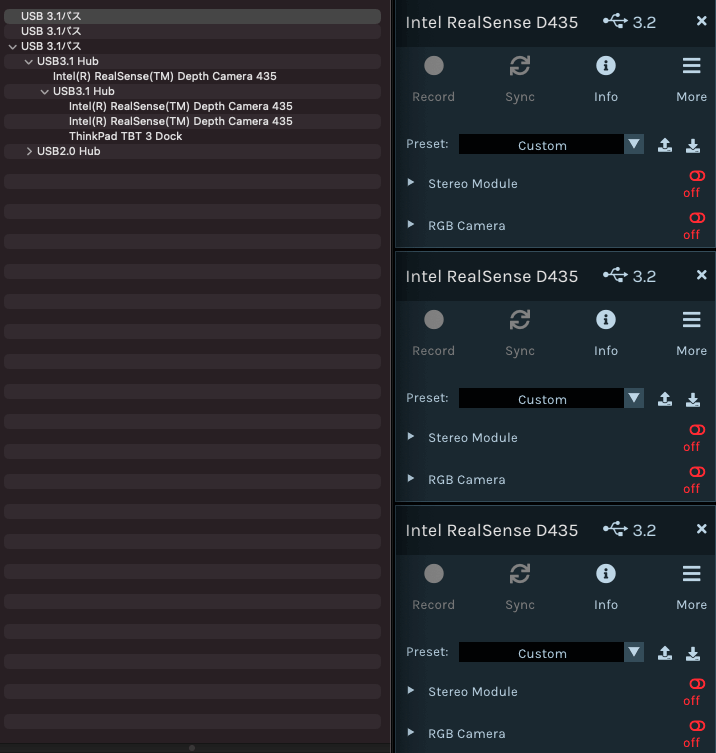
Task: Expand the USB2.0 Hub node
Action: 29,151
